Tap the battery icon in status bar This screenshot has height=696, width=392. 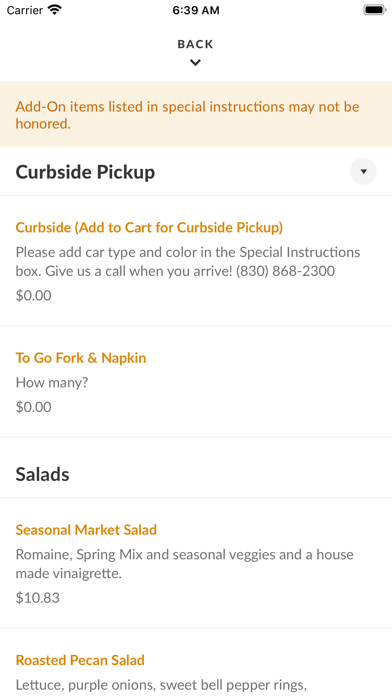point(375,10)
